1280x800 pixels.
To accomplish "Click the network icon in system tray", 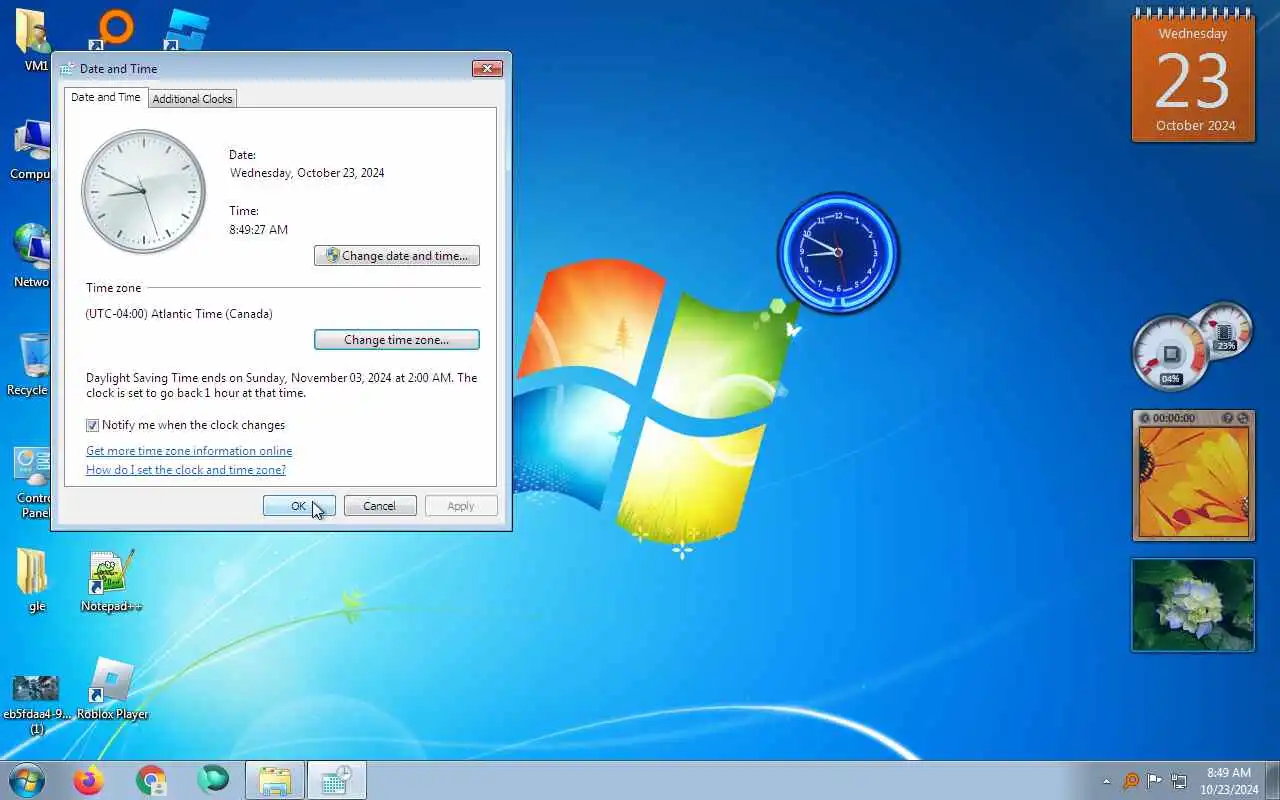I will [x=1179, y=781].
